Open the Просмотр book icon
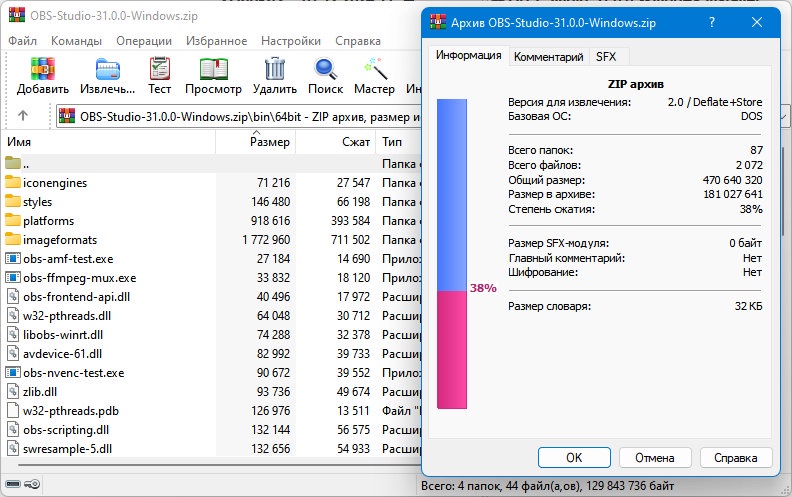 click(214, 69)
